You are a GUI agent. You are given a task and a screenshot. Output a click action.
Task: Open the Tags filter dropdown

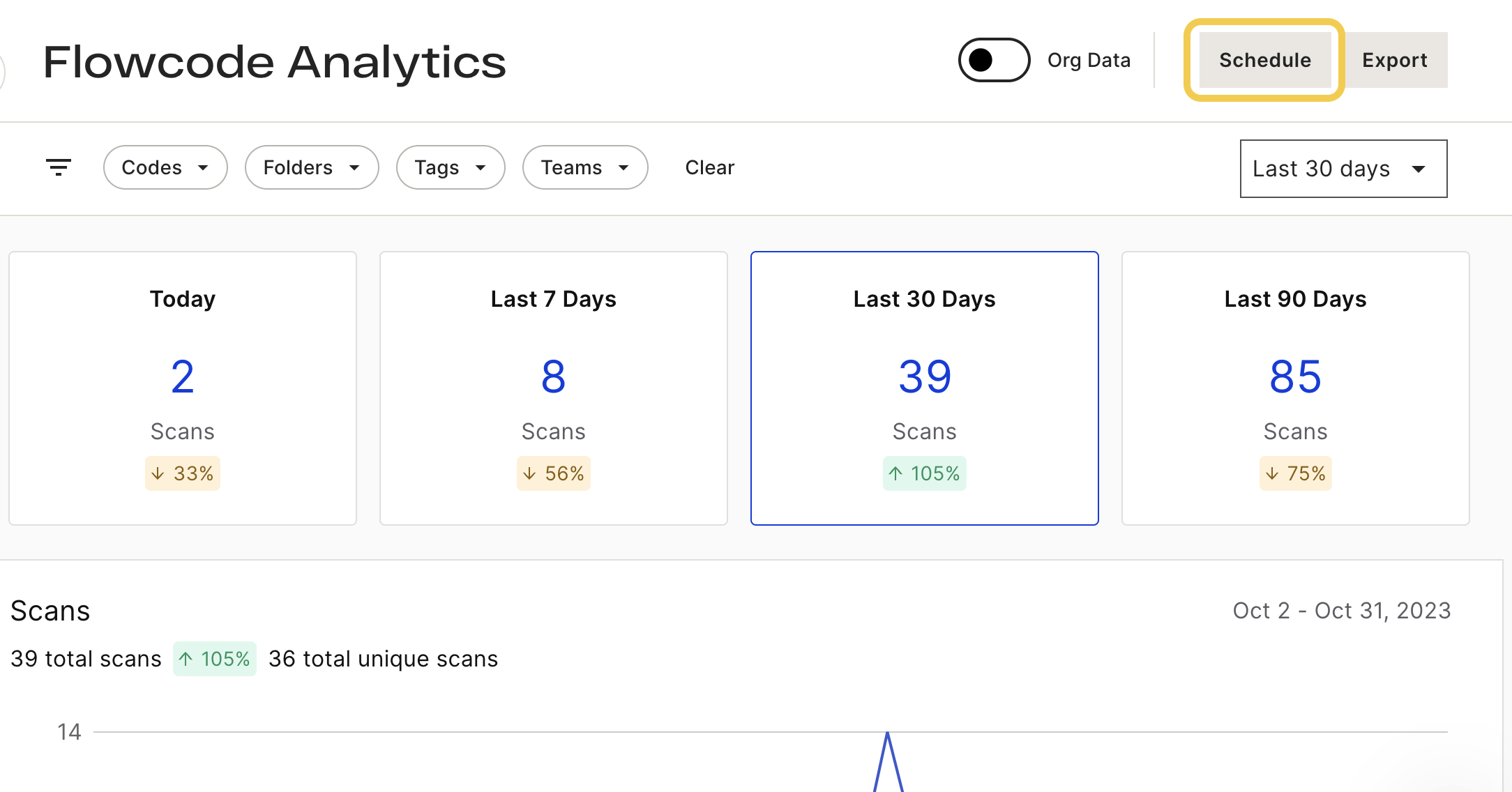coord(451,167)
